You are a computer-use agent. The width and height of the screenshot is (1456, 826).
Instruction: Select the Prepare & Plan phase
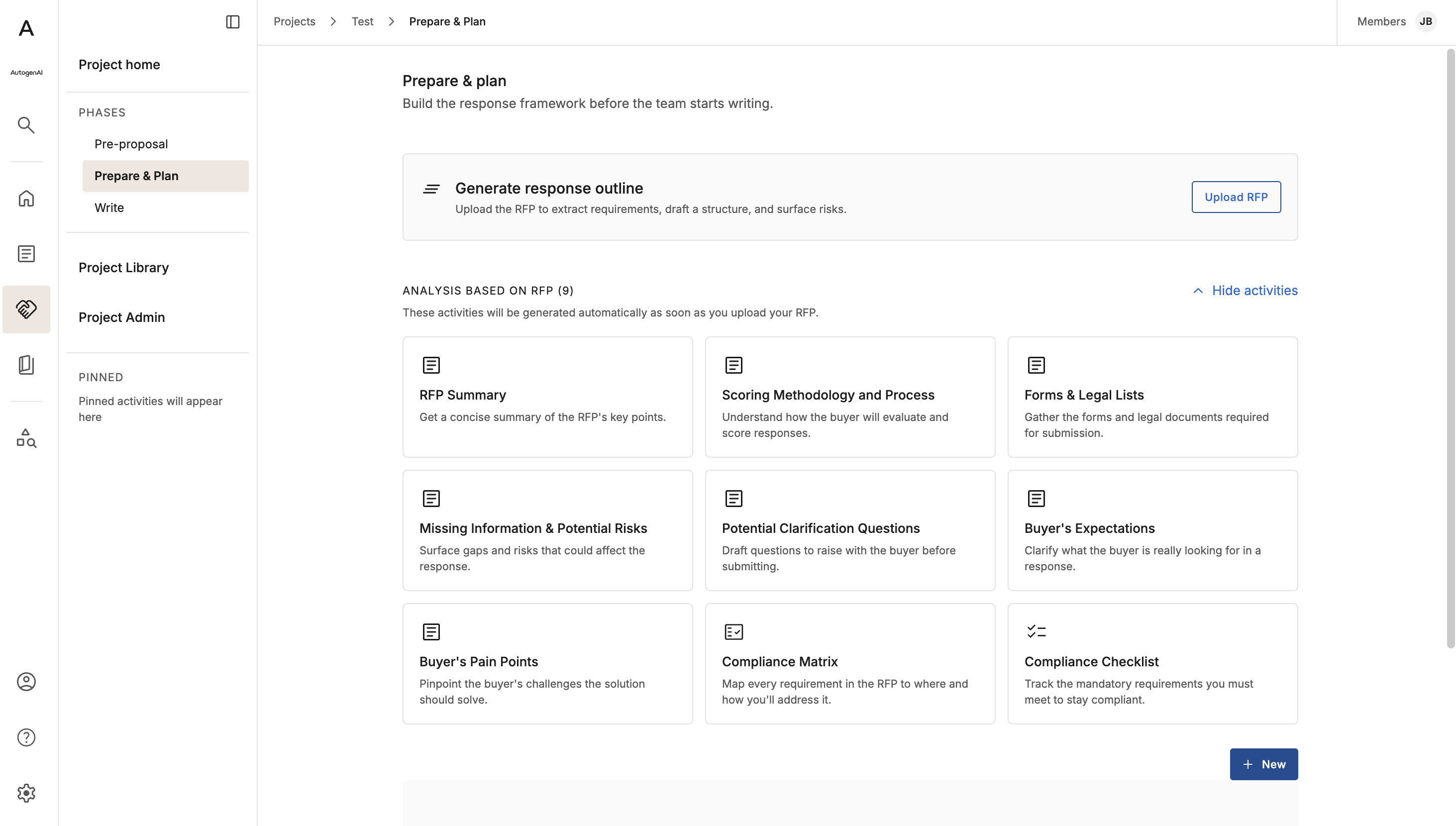[165, 176]
